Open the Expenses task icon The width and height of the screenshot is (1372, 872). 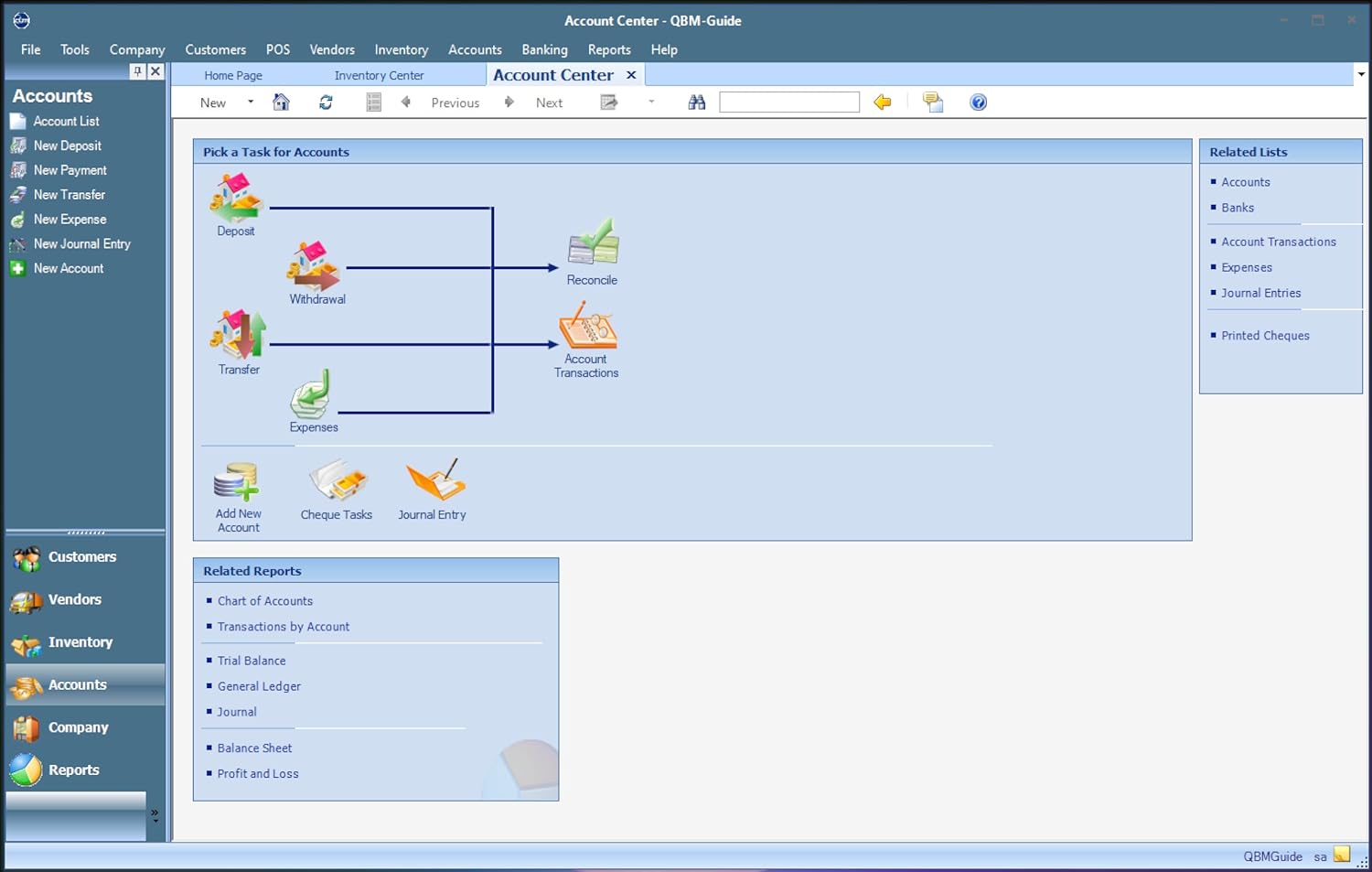(x=311, y=394)
